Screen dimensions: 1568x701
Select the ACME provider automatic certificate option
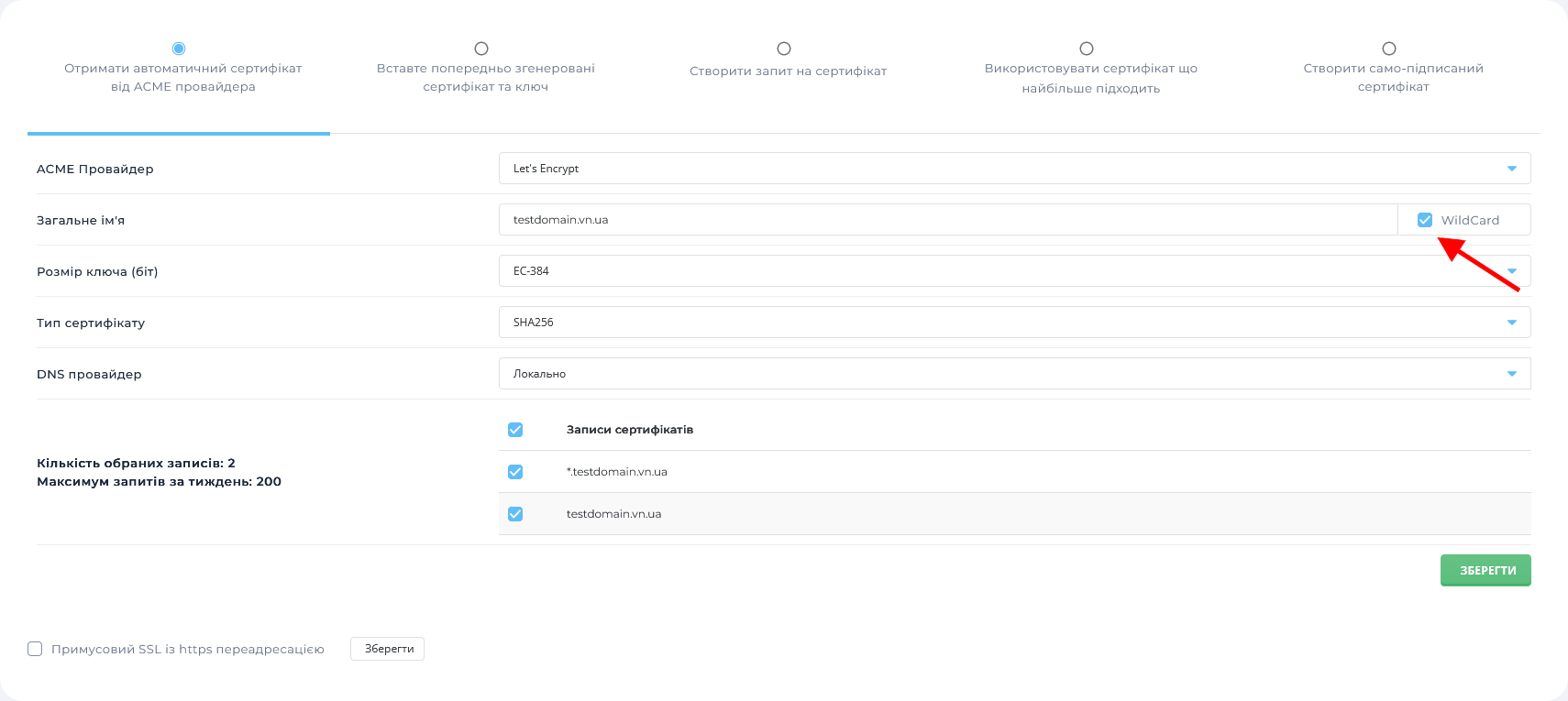click(179, 49)
